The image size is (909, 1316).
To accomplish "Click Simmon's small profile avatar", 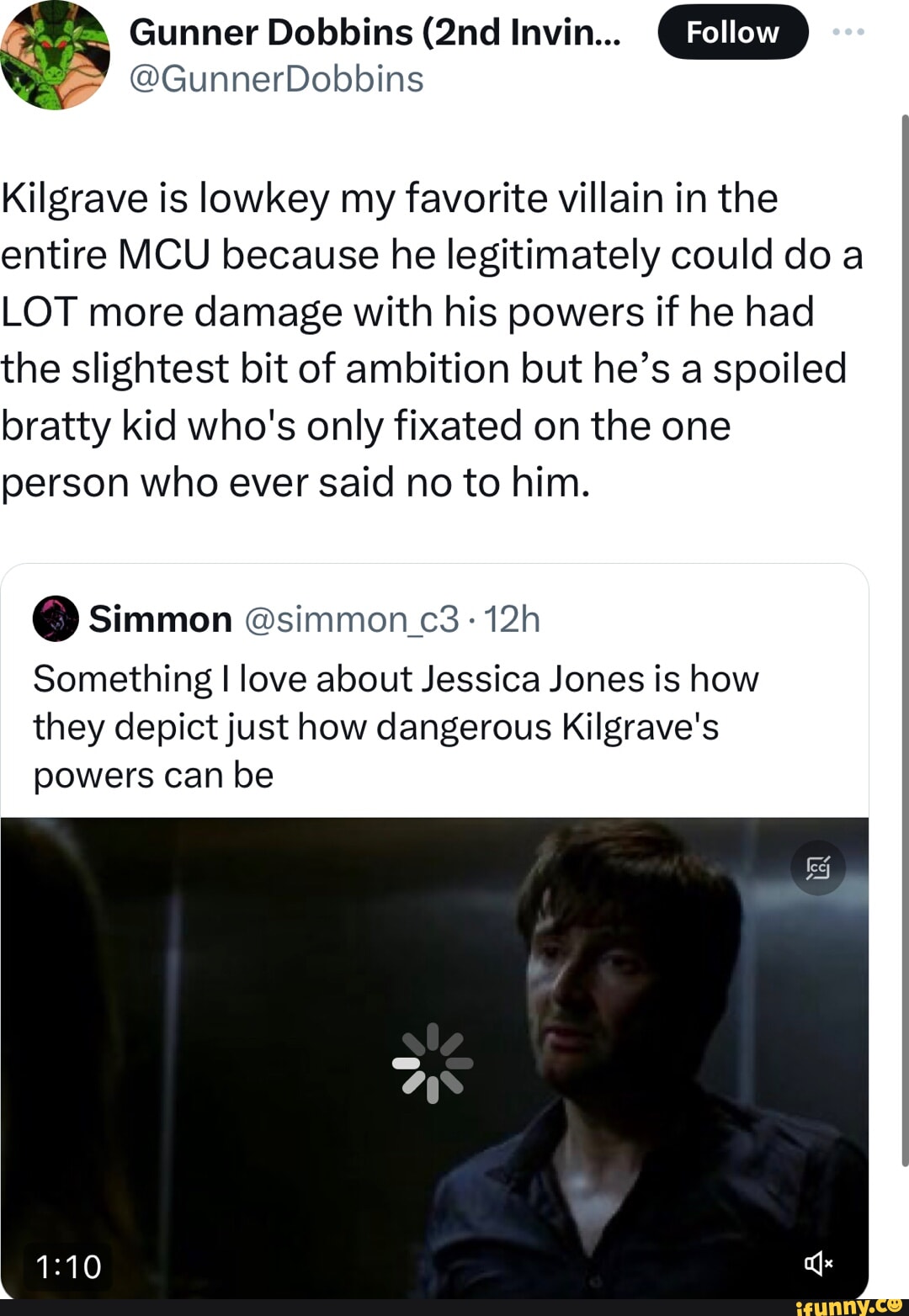I will 56,619.
